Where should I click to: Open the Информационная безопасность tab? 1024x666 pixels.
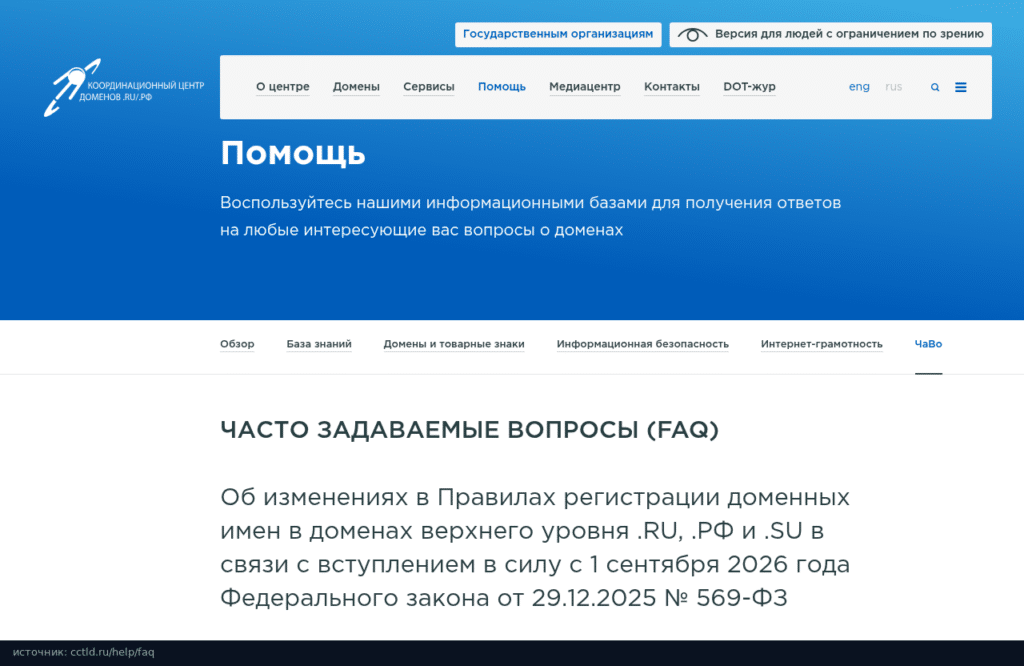click(x=643, y=344)
